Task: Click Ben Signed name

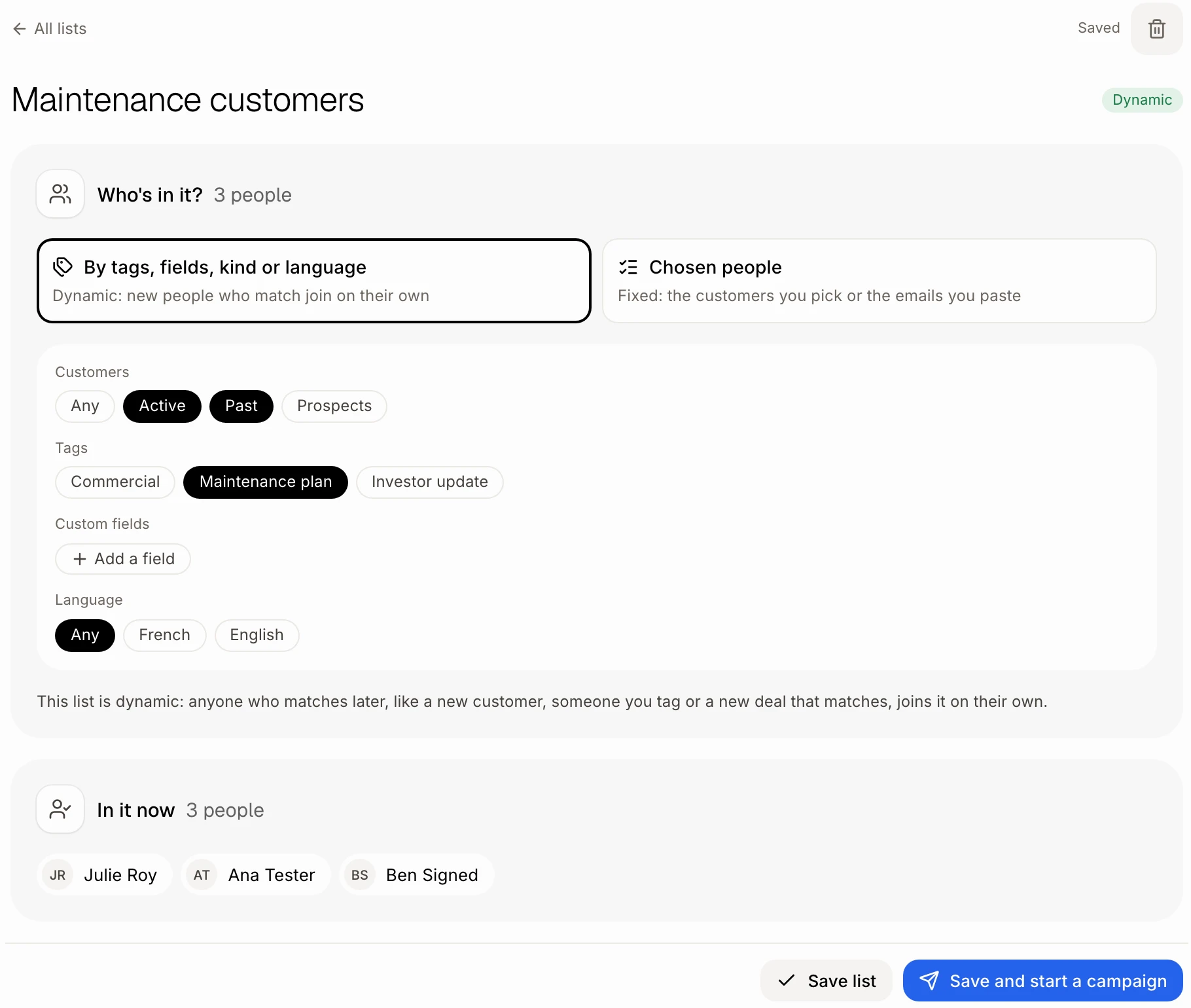Action: click(x=432, y=875)
